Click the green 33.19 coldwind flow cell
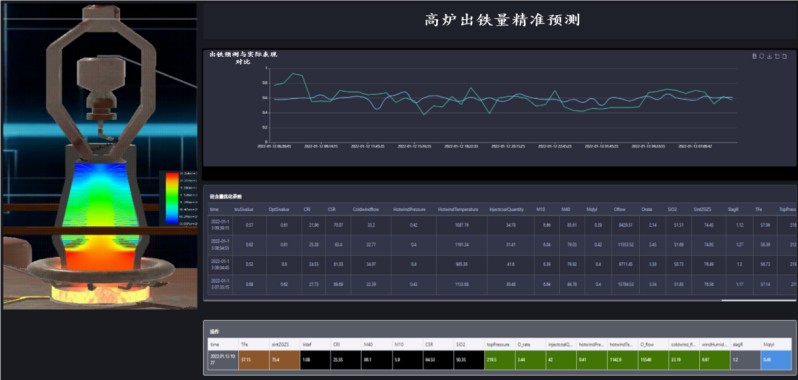798x380 pixels. tap(685, 360)
